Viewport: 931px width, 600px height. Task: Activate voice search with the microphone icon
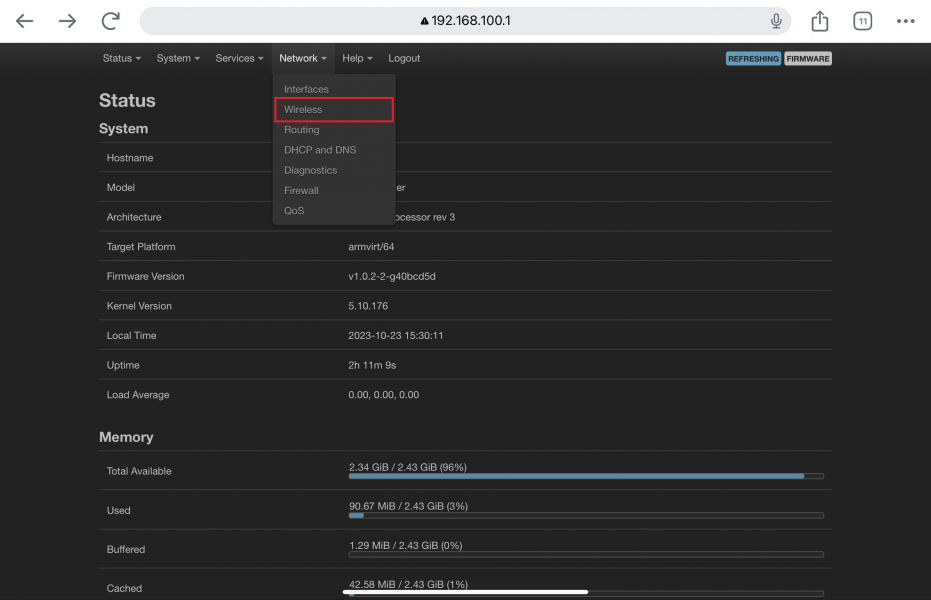pos(776,20)
